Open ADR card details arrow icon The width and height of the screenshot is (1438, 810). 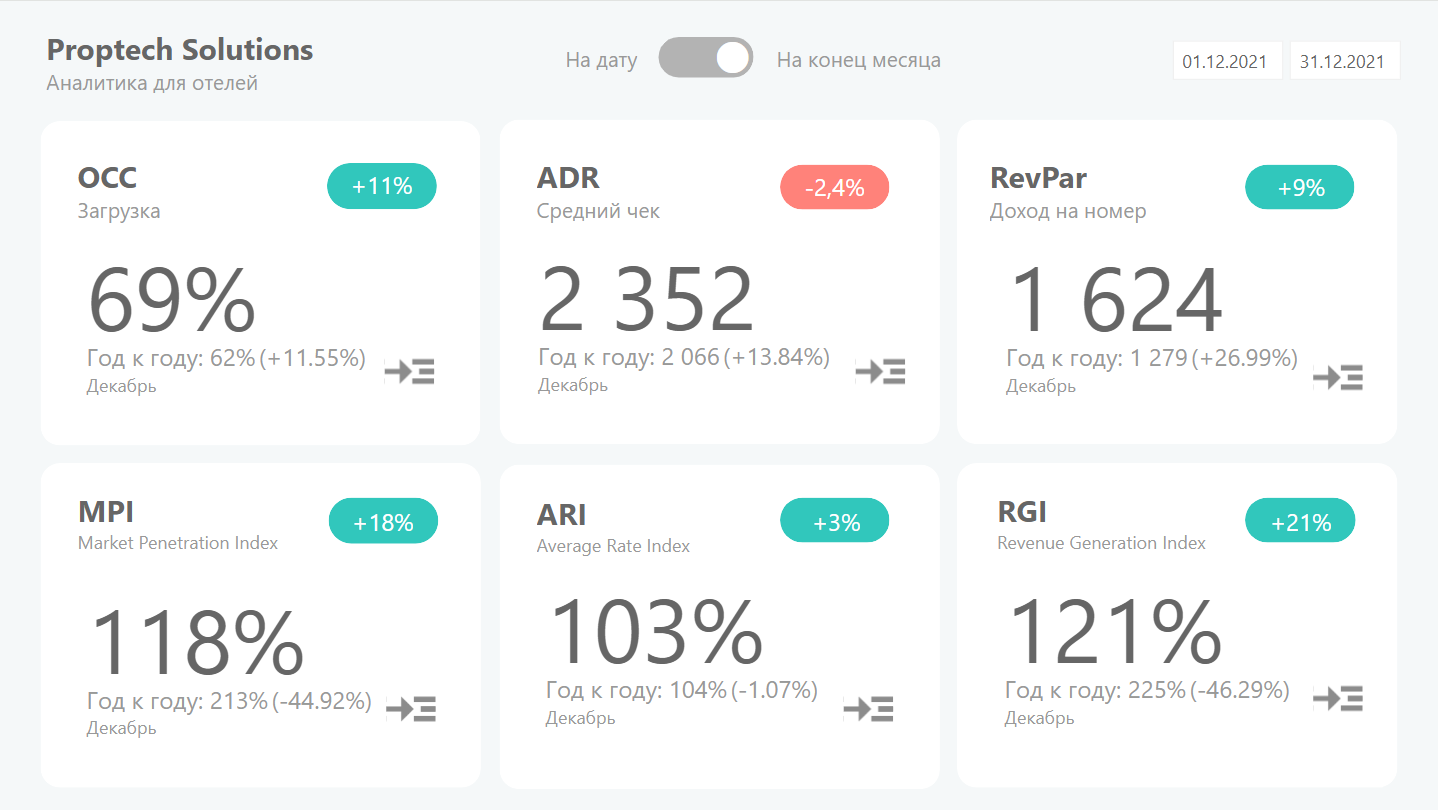pos(880,371)
